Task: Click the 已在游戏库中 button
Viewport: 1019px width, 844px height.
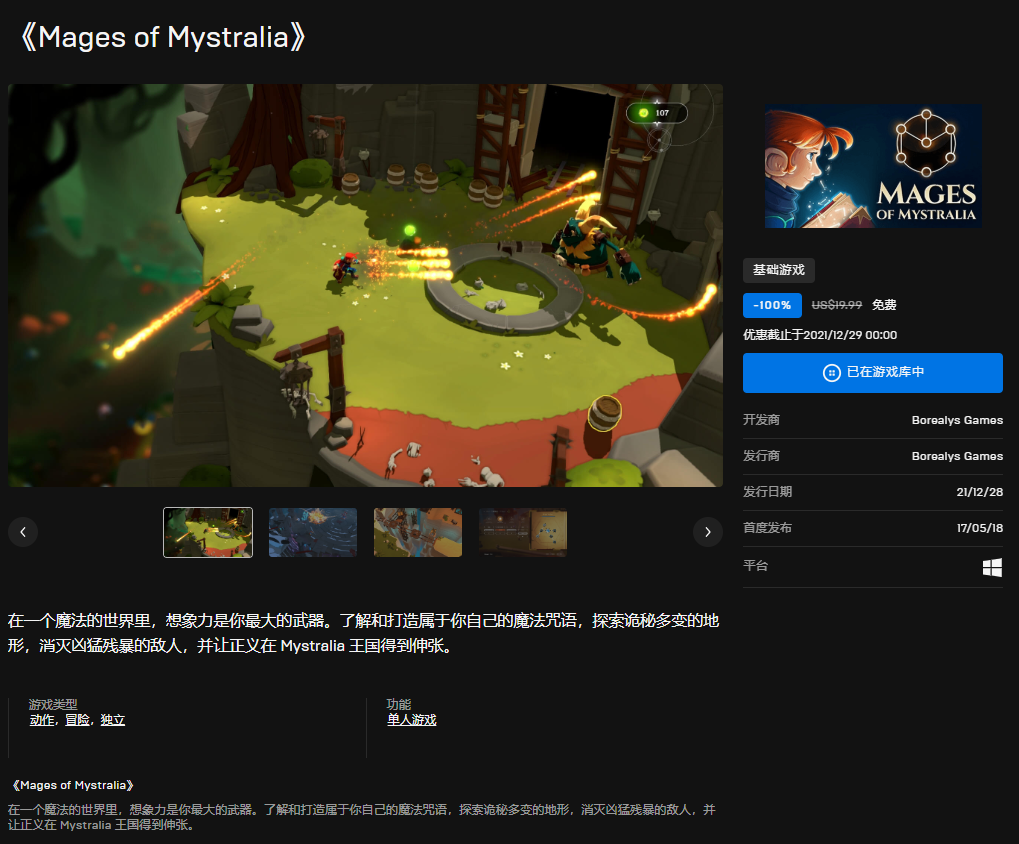Action: tap(873, 373)
